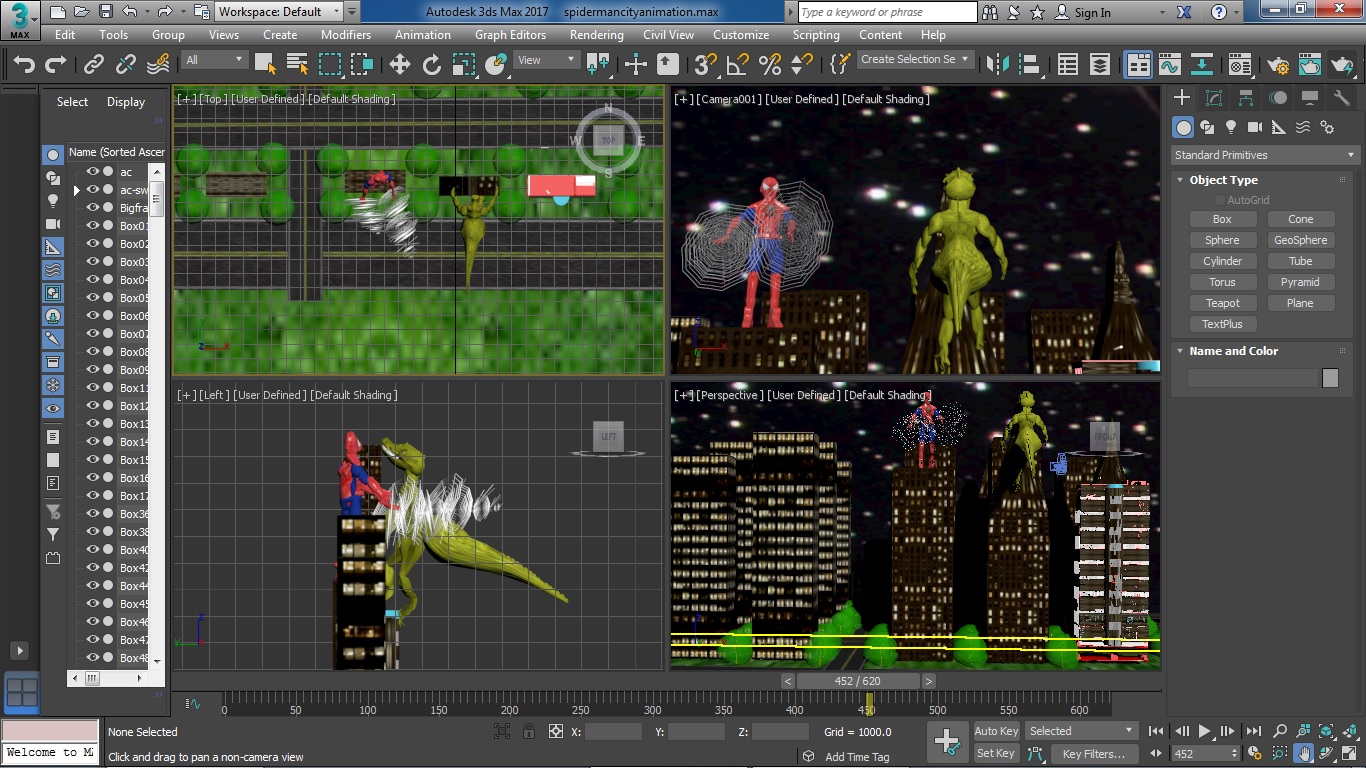This screenshot has width=1366, height=768.
Task: Click the Undo arrow in main toolbar
Action: pos(24,65)
